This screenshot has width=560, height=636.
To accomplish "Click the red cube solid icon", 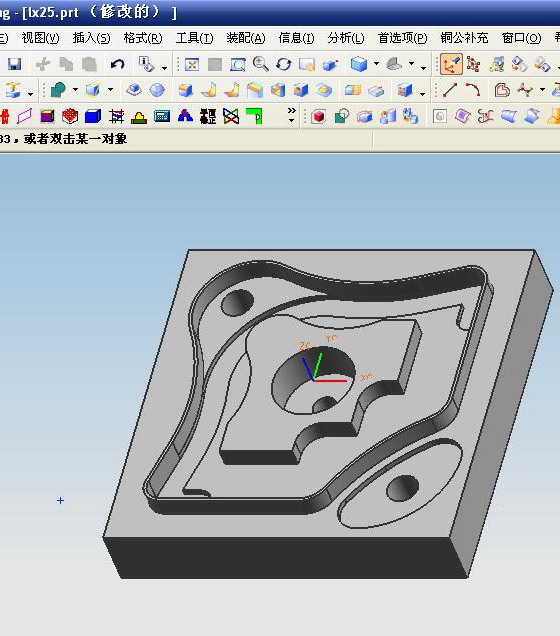I will [319, 117].
